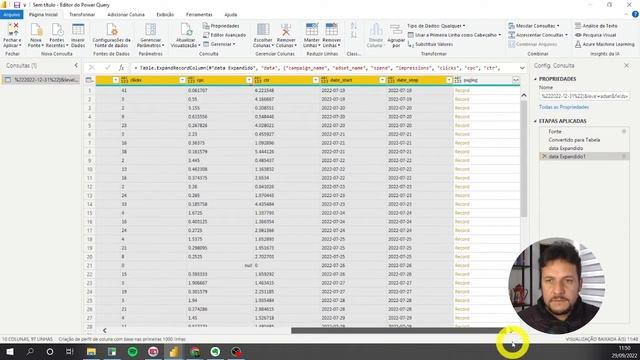Click Azure Machine Learning
Image resolution: width=640 pixels, height=360 pixels.
pyautogui.click(x=604, y=44)
